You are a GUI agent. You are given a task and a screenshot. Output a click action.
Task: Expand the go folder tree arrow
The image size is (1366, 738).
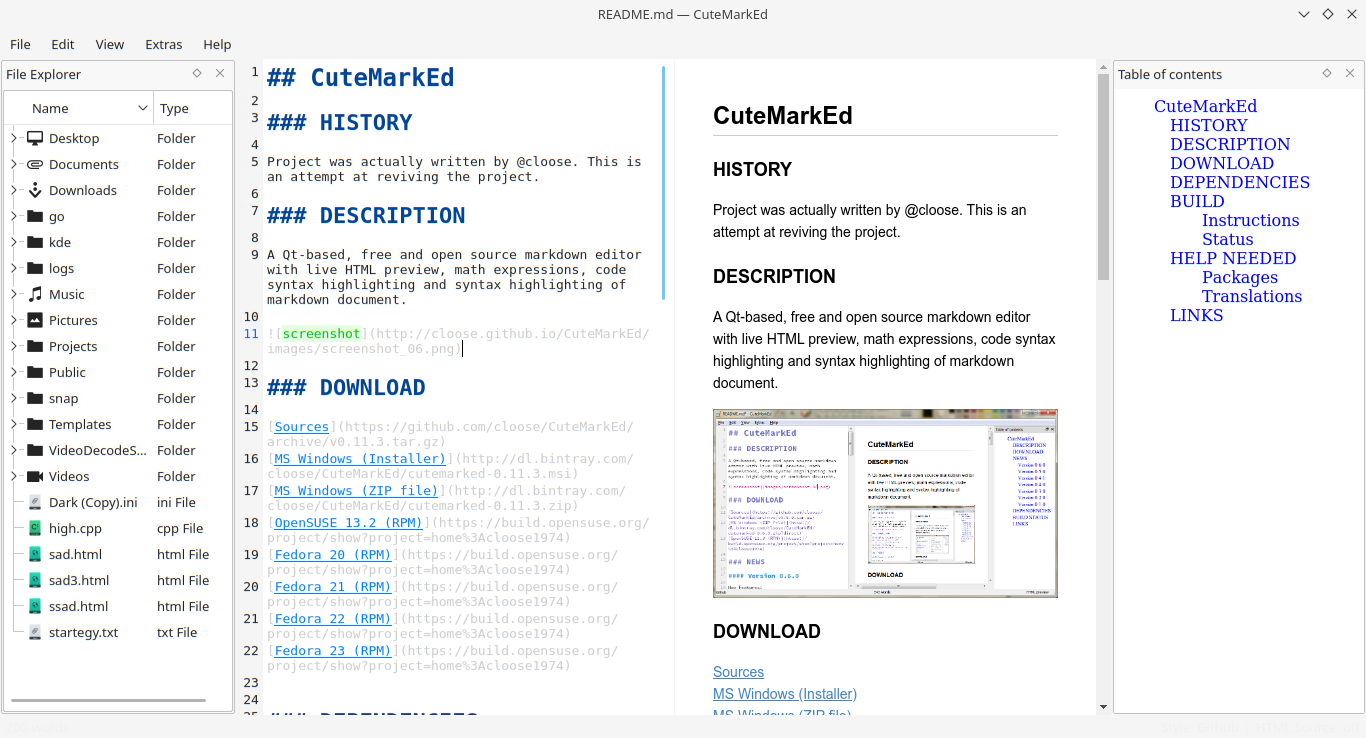(x=14, y=216)
